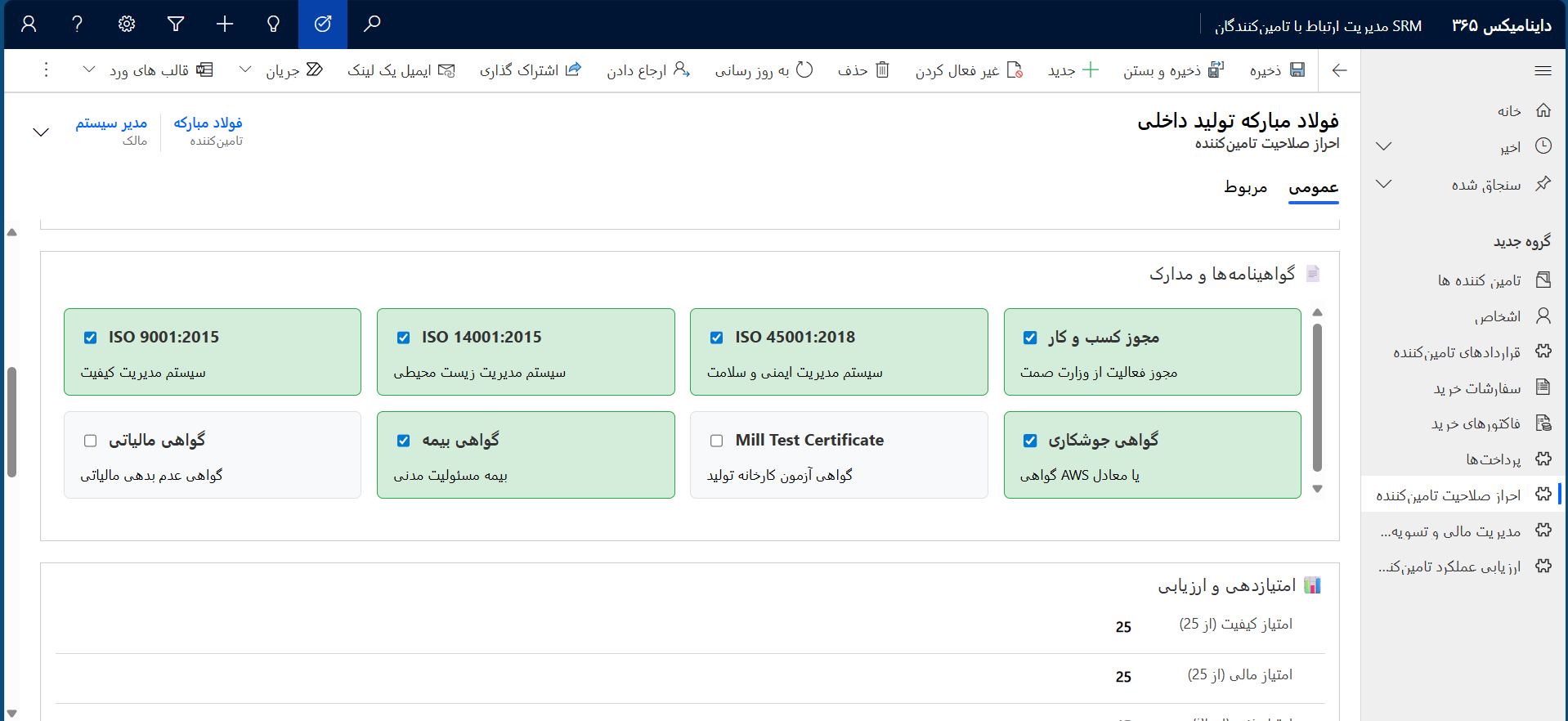This screenshot has width=1568, height=721.
Task: Enable the گواهی مالیاتی checkbox
Action: click(91, 441)
